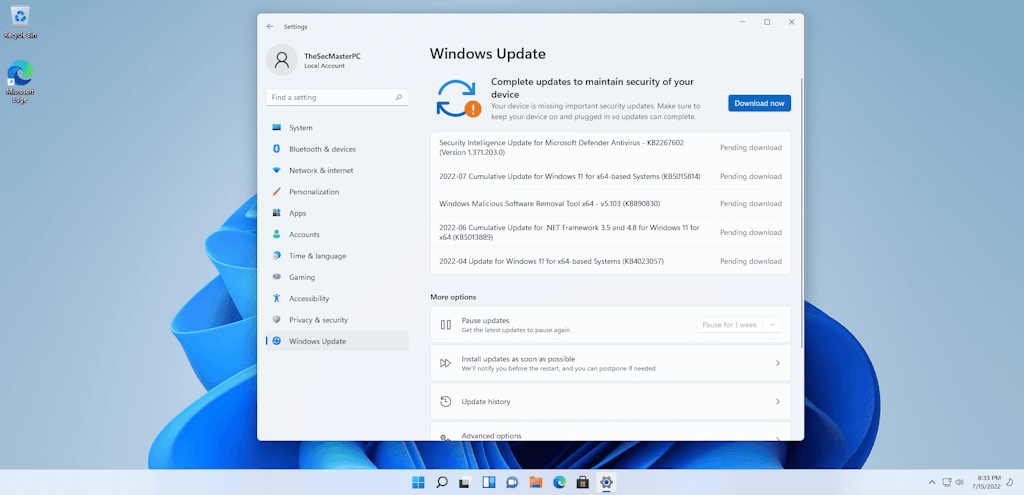Click the Apps icon in sidebar
1024x495 pixels.
276,213
